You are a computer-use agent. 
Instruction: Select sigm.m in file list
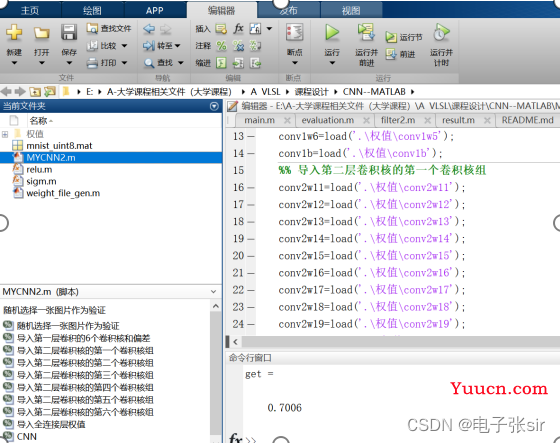(x=41, y=181)
